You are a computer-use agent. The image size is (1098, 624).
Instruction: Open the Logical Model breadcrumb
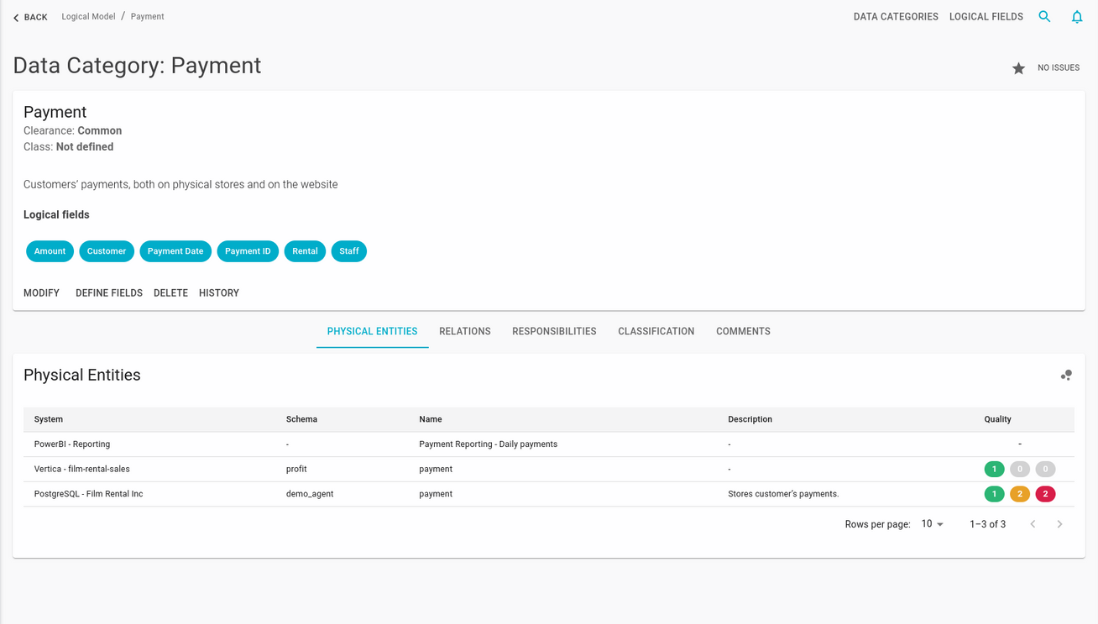coord(88,16)
